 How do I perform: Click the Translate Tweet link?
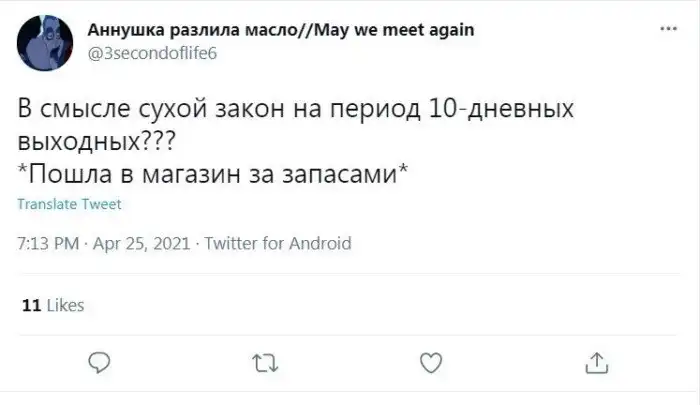(x=70, y=204)
